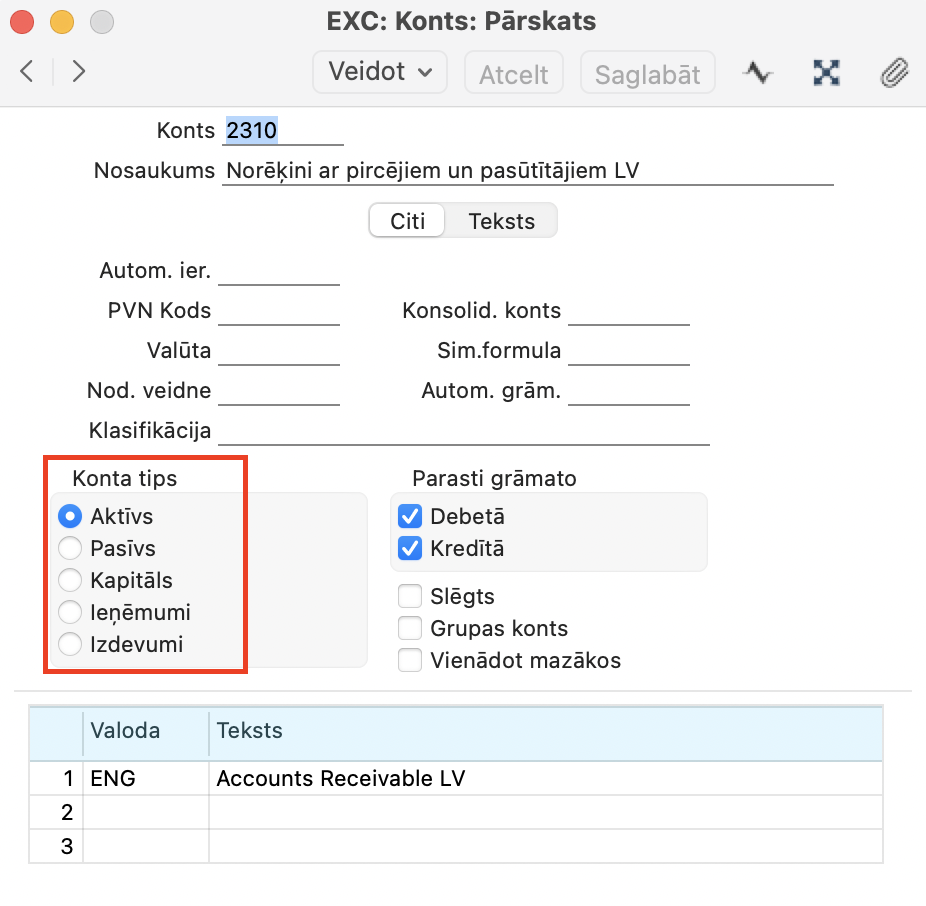
Task: Open the activity waveform icon
Action: pyautogui.click(x=758, y=73)
